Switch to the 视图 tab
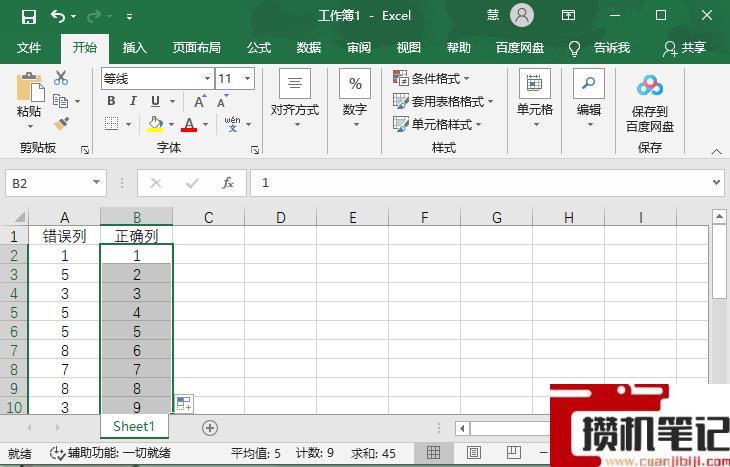 409,47
